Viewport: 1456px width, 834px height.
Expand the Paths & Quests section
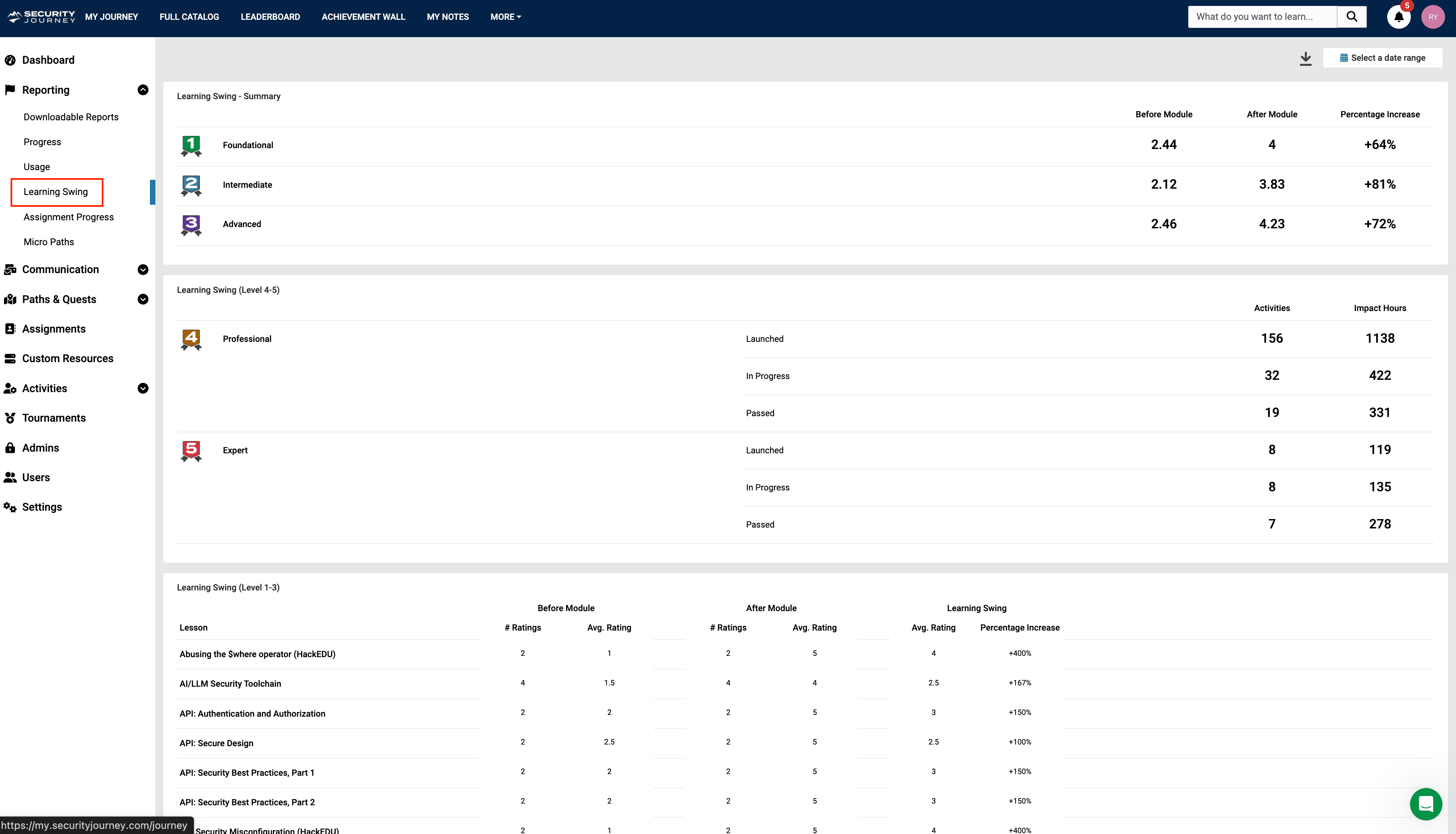(x=143, y=300)
